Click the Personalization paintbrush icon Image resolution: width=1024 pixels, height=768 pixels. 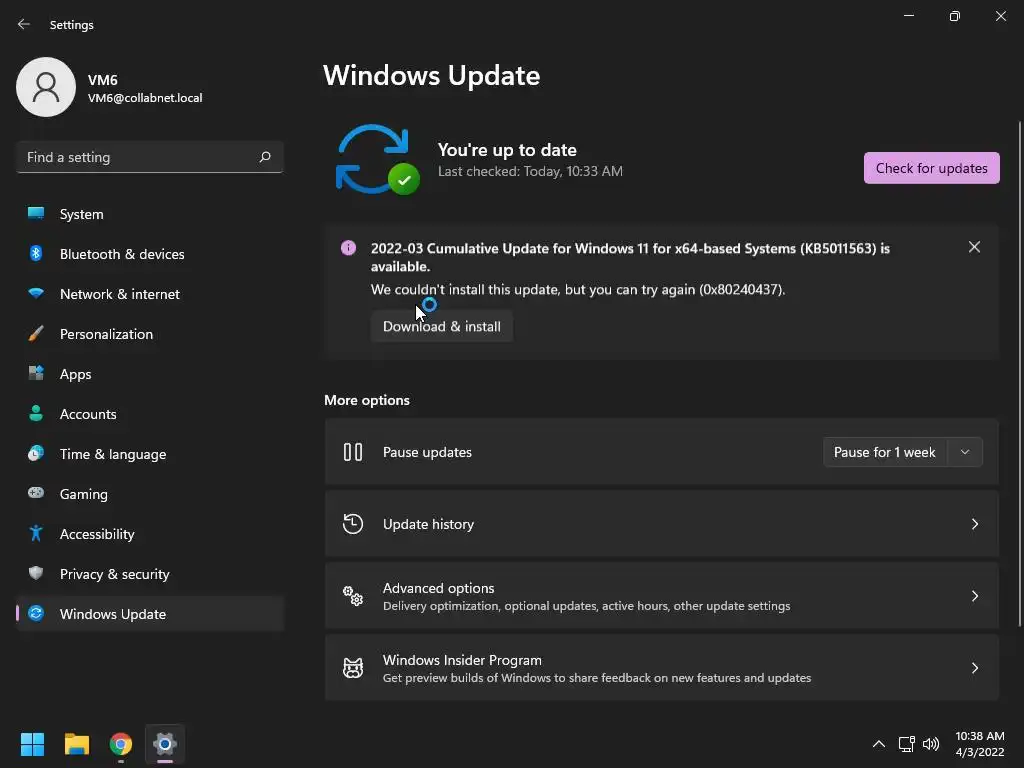click(36, 334)
